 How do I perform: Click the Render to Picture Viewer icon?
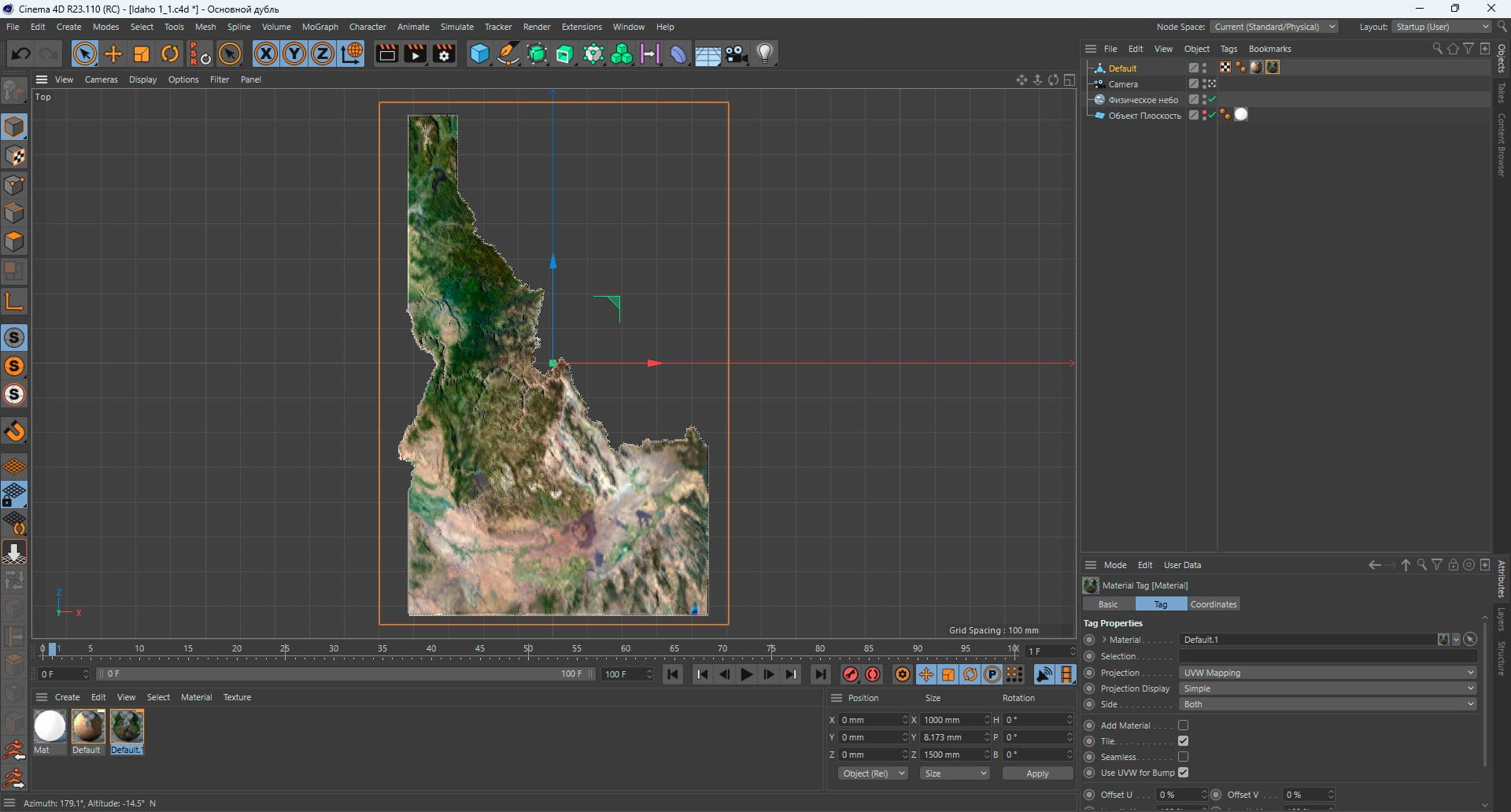coord(415,54)
